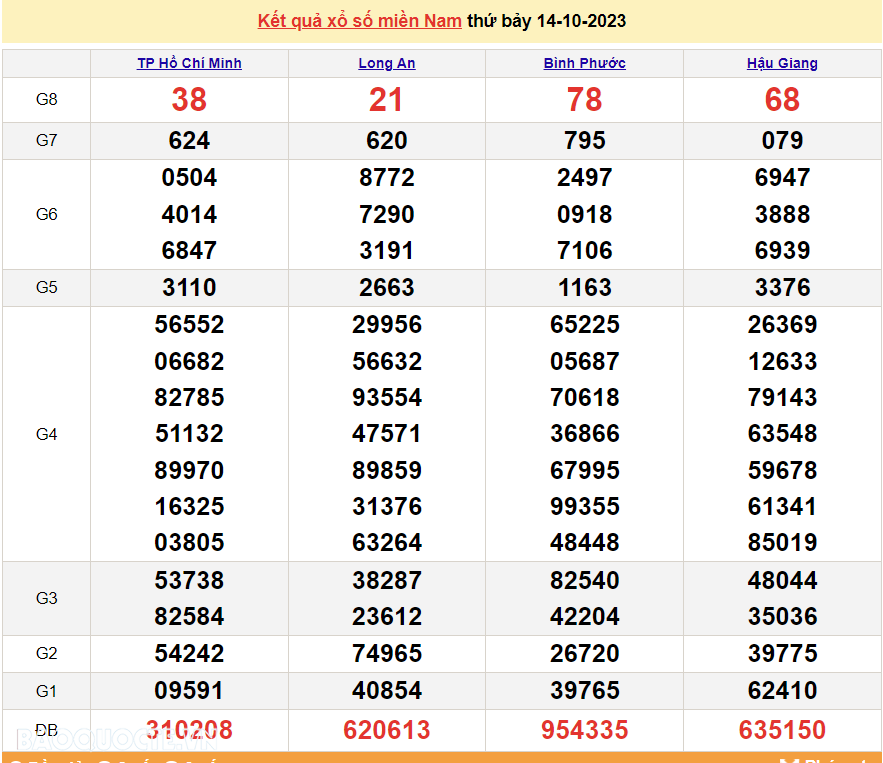Viewport: 883px width, 763px height.
Task: Select G2 number 74965 under Long An
Action: pyautogui.click(x=387, y=654)
